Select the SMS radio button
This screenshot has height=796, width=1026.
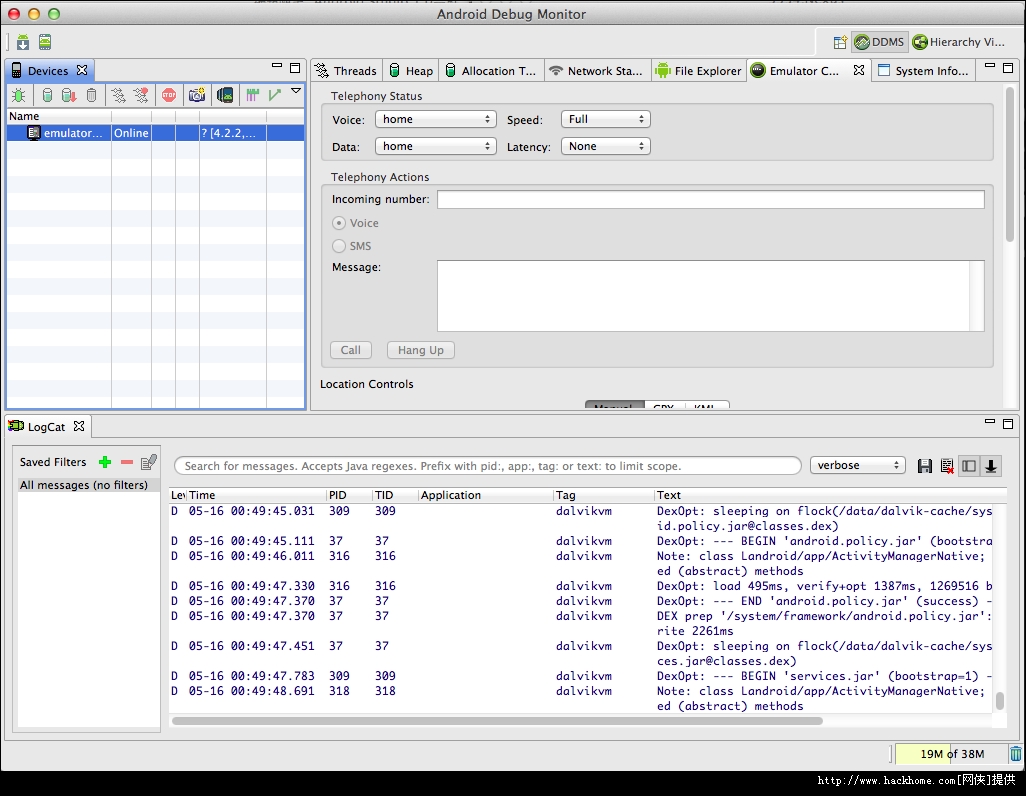point(339,246)
